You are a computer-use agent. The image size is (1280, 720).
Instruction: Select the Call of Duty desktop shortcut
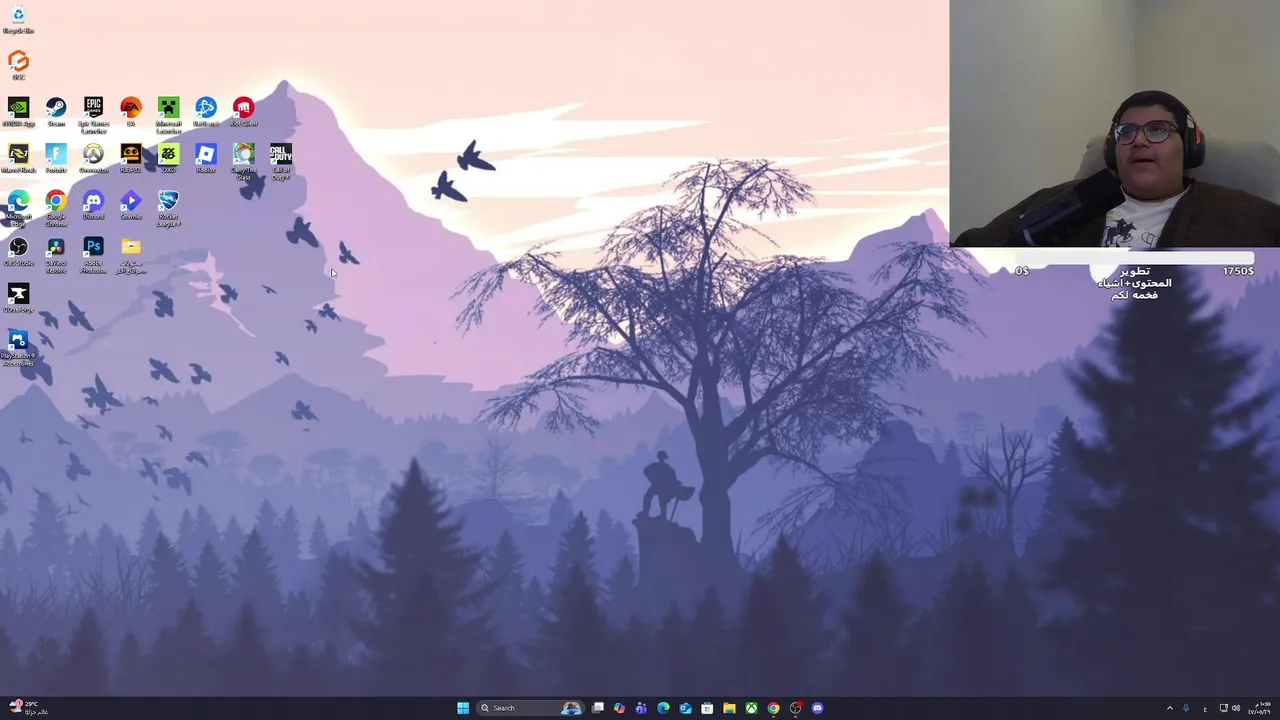click(x=281, y=161)
